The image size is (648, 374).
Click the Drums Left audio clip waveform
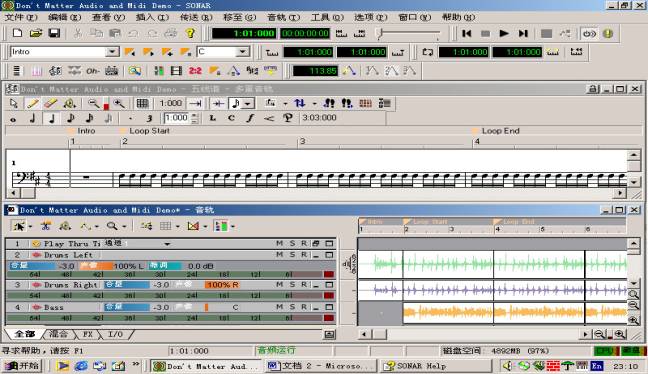click(x=493, y=264)
